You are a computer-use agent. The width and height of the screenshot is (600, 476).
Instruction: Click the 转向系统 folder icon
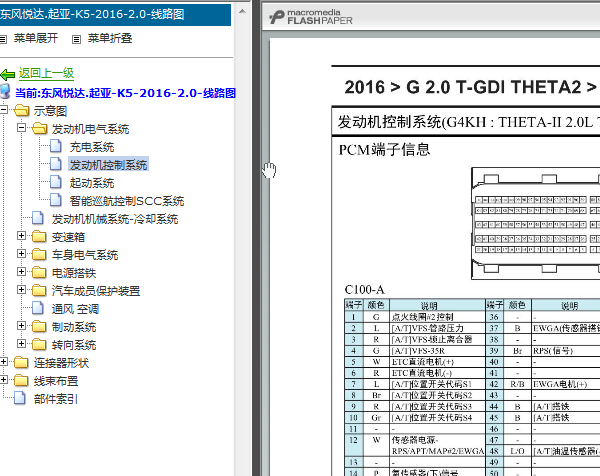tap(39, 344)
